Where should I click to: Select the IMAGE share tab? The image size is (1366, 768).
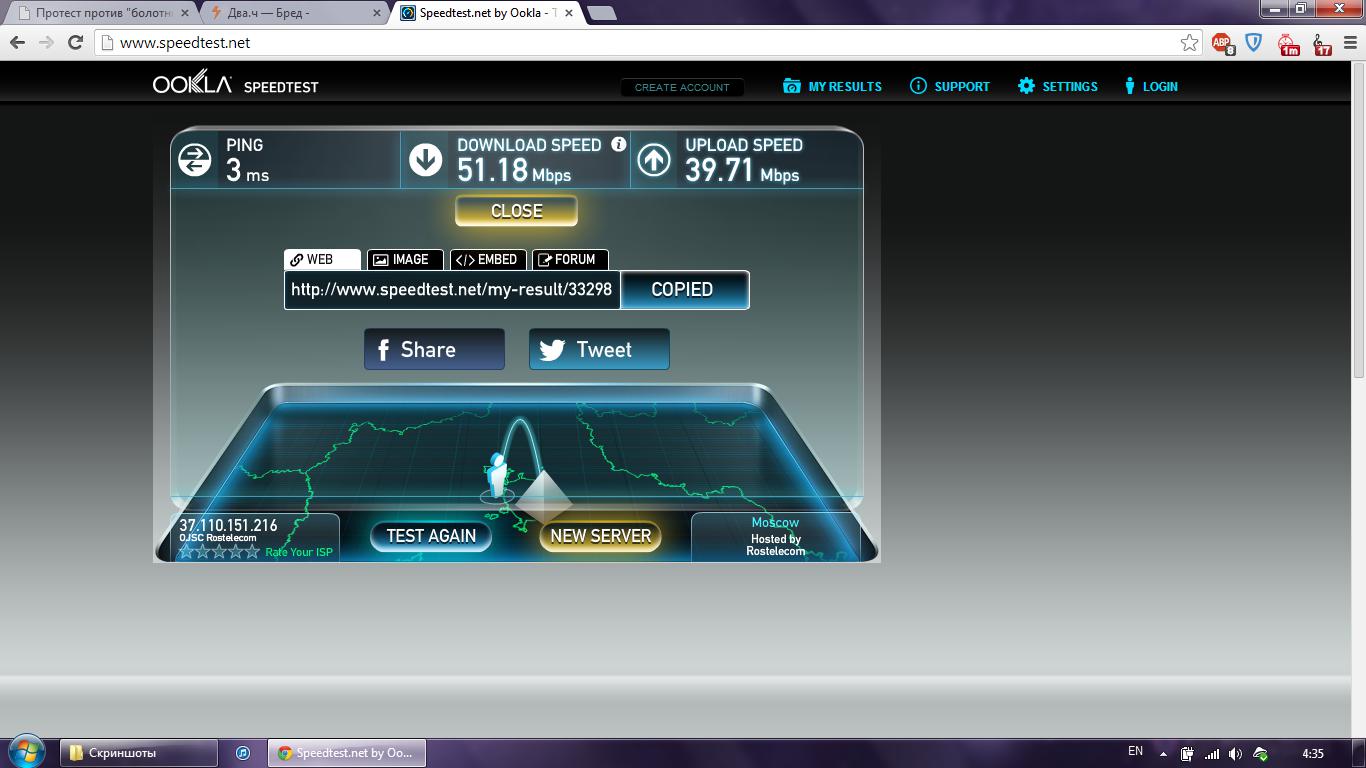[x=405, y=260]
